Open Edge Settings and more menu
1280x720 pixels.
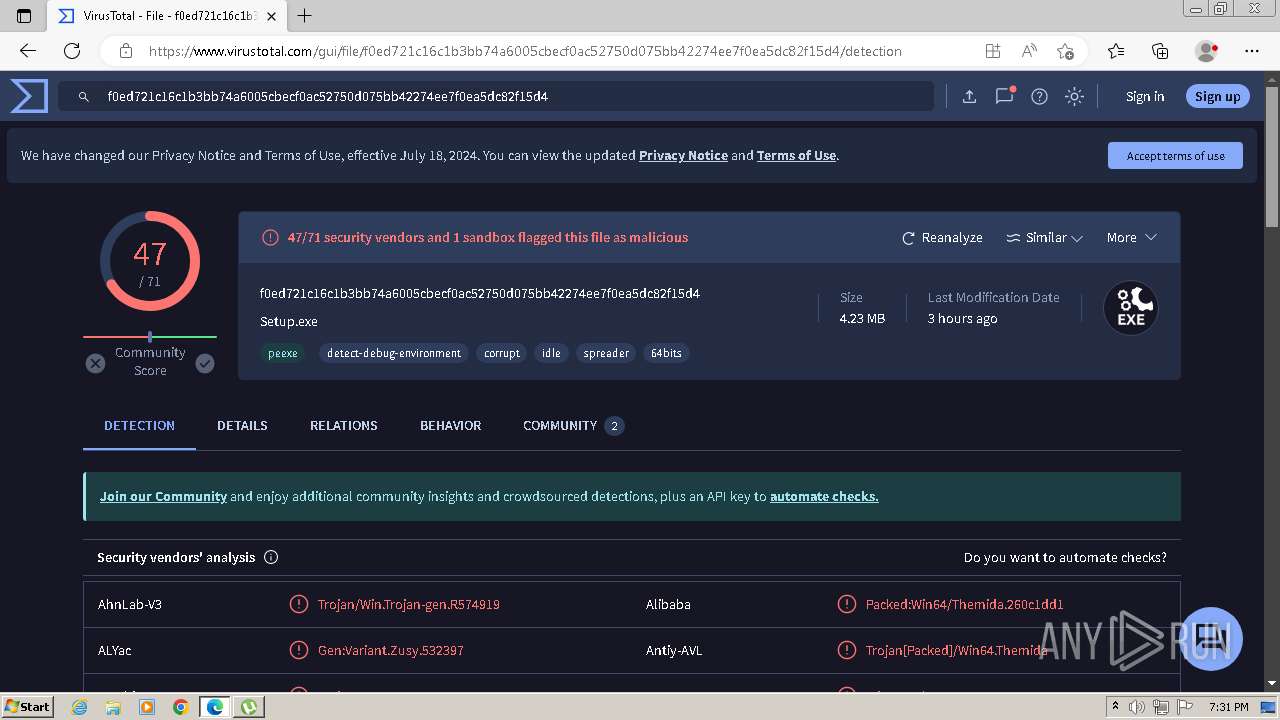tap(1252, 51)
